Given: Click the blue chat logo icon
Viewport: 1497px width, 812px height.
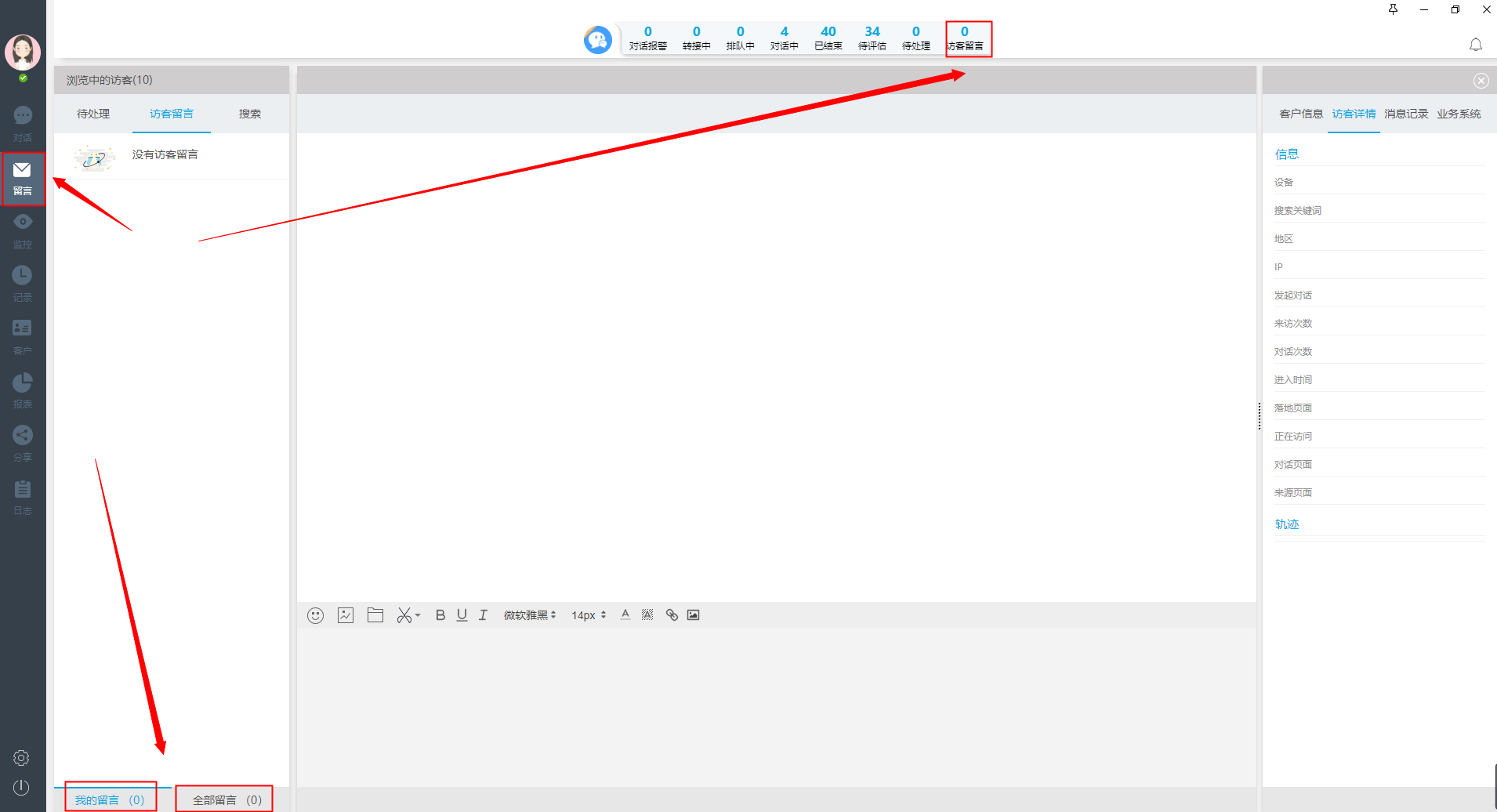Looking at the screenshot, I should 598,39.
